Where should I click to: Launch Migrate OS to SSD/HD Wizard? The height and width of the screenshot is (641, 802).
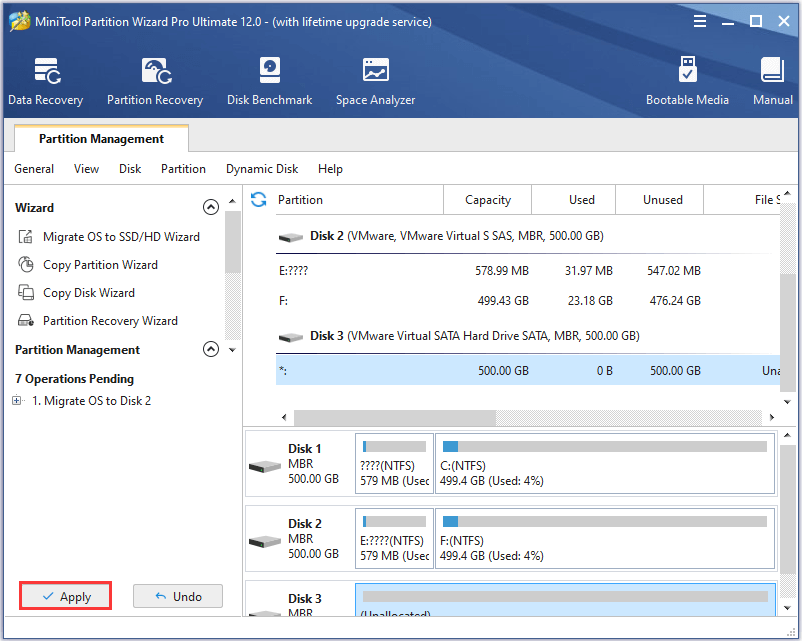[x=121, y=237]
